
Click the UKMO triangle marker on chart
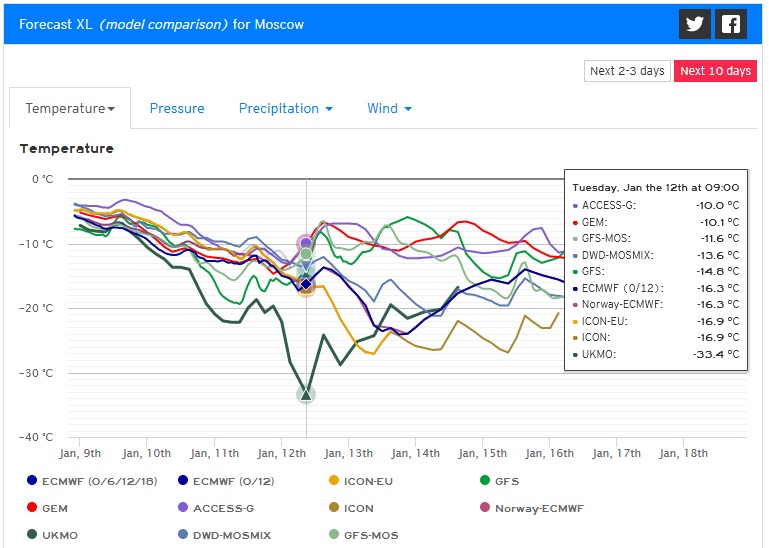point(306,394)
